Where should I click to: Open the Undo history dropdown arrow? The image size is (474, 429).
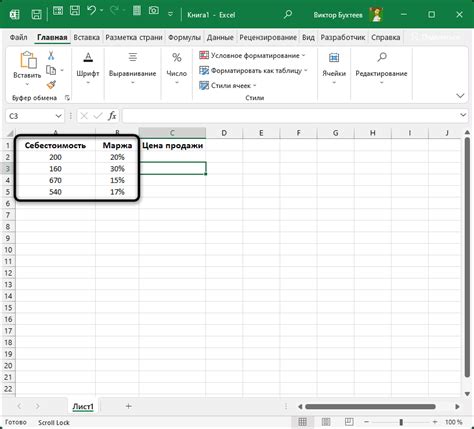click(102, 11)
